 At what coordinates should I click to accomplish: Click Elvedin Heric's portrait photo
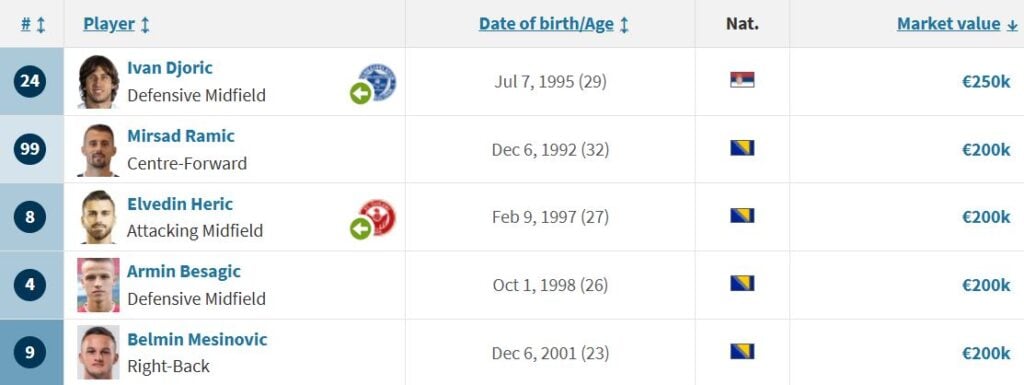click(99, 217)
